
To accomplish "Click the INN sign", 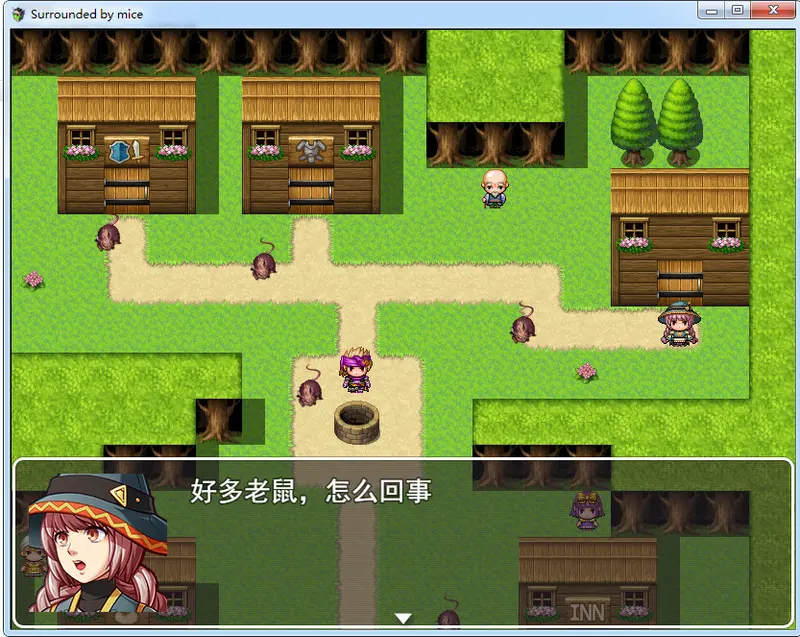I will pos(587,610).
